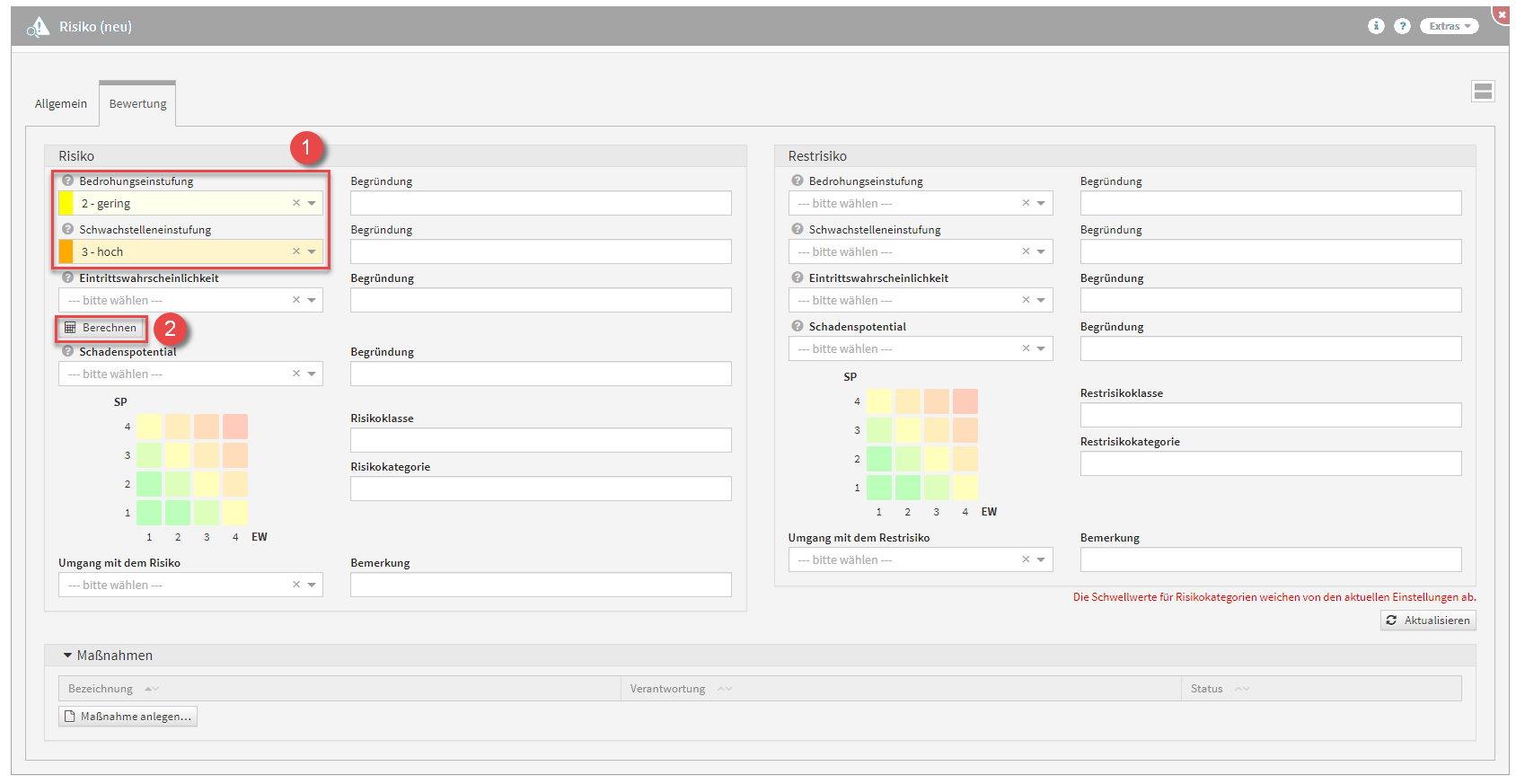Select the Bewertung tab
The height and width of the screenshot is (784, 1516).
click(137, 104)
